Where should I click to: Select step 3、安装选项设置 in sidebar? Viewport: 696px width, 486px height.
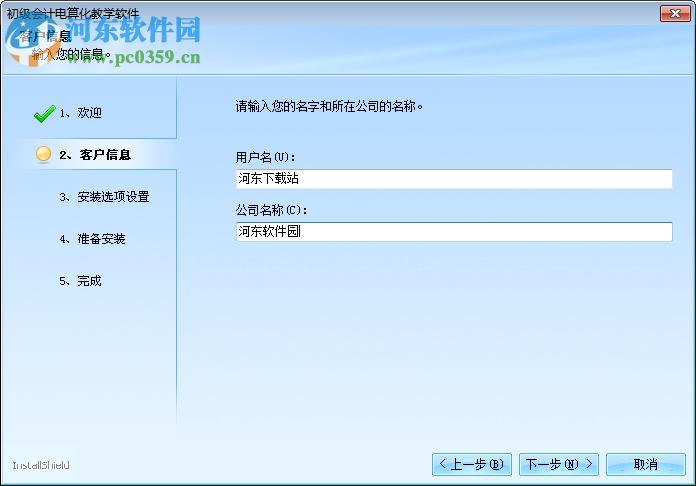coord(104,197)
